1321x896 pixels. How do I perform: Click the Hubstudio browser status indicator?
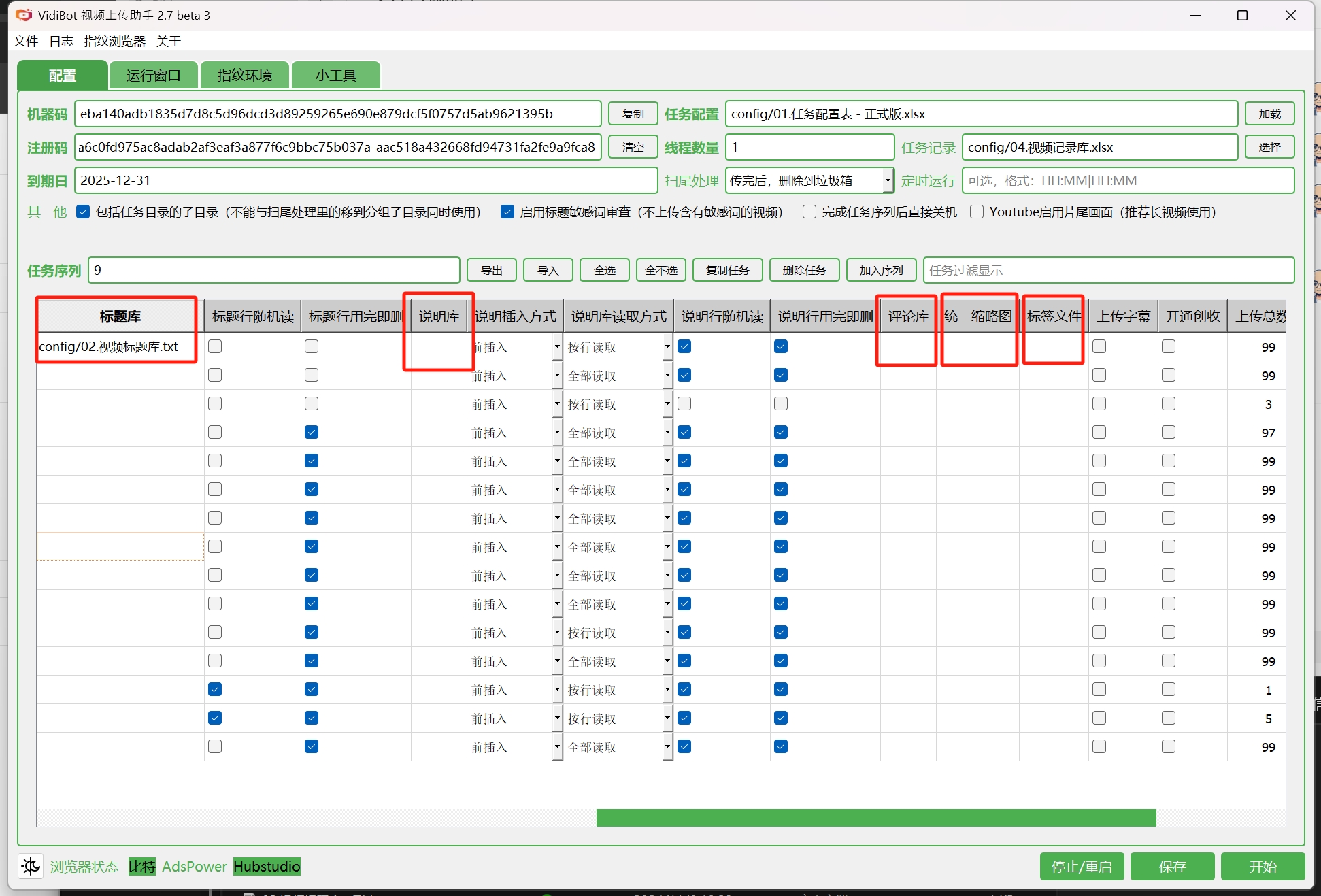(x=267, y=866)
